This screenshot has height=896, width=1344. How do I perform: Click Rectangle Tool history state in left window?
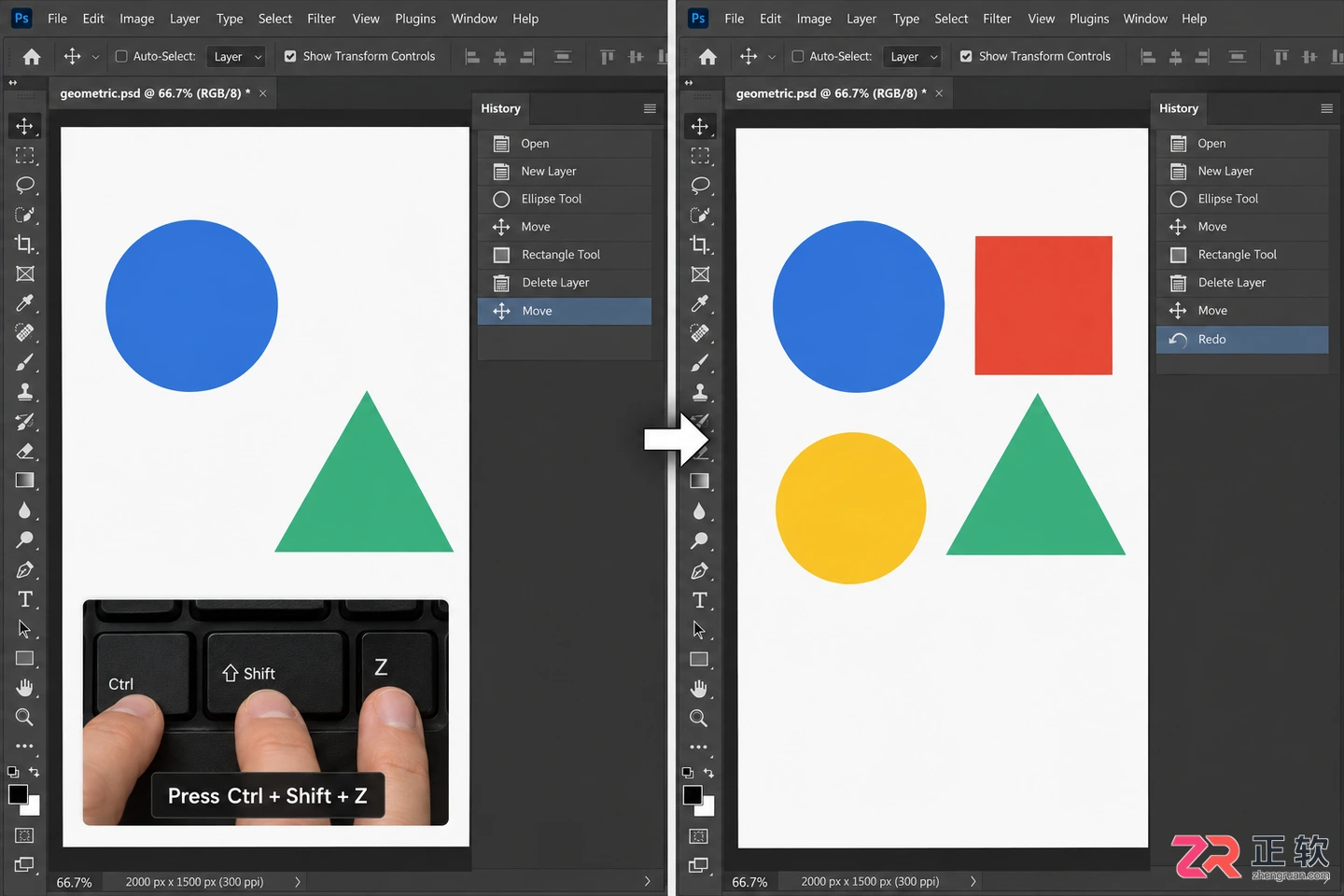tap(565, 255)
